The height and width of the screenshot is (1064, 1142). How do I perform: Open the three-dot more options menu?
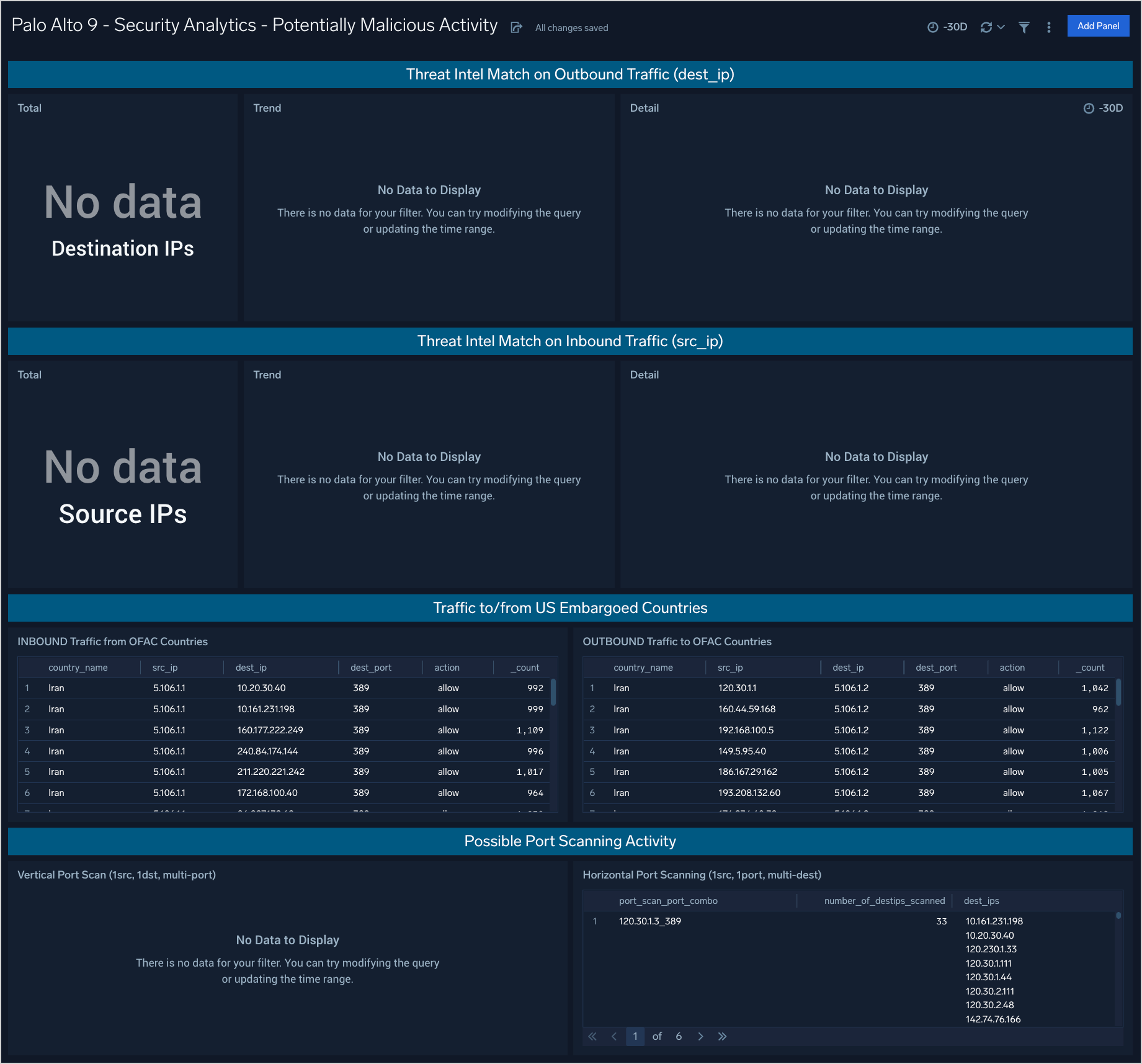[x=1048, y=27]
